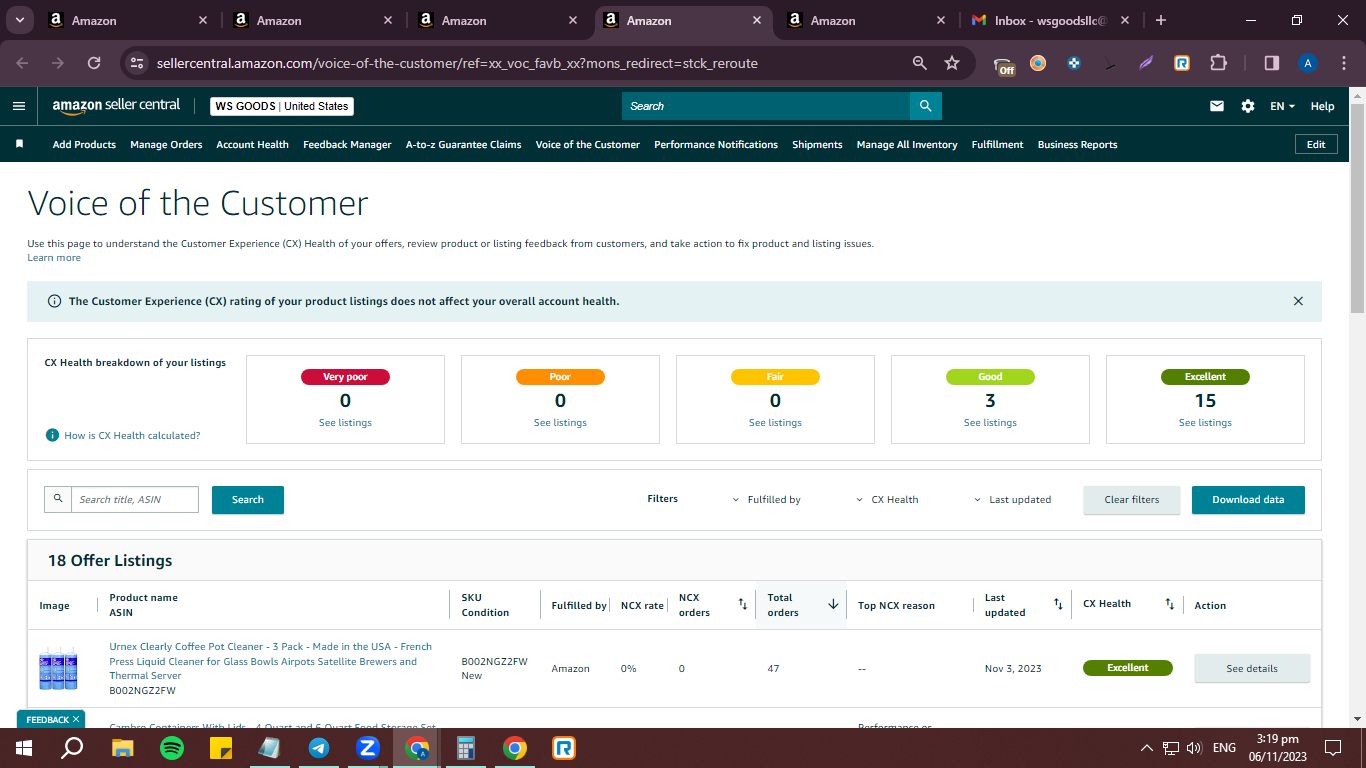Open the mail messages icon
The image size is (1366, 768).
click(x=1217, y=106)
